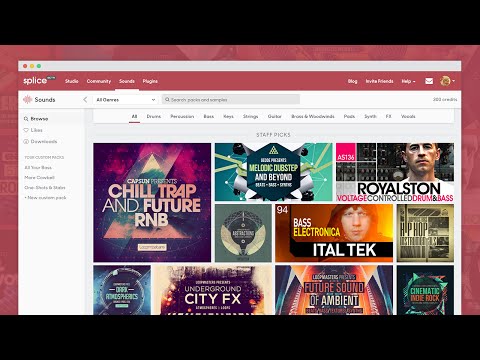
Task: Switch to the FX tab
Action: [x=388, y=116]
